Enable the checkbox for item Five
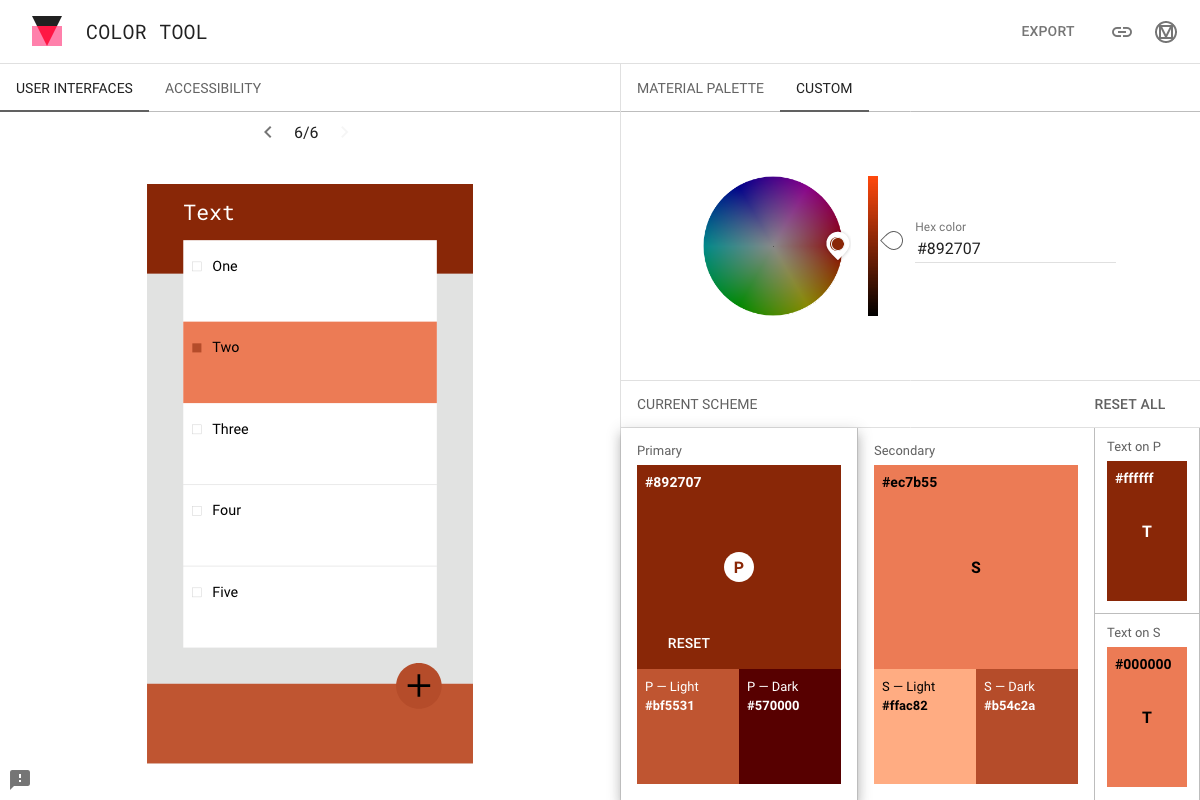The height and width of the screenshot is (800, 1200). [x=196, y=592]
